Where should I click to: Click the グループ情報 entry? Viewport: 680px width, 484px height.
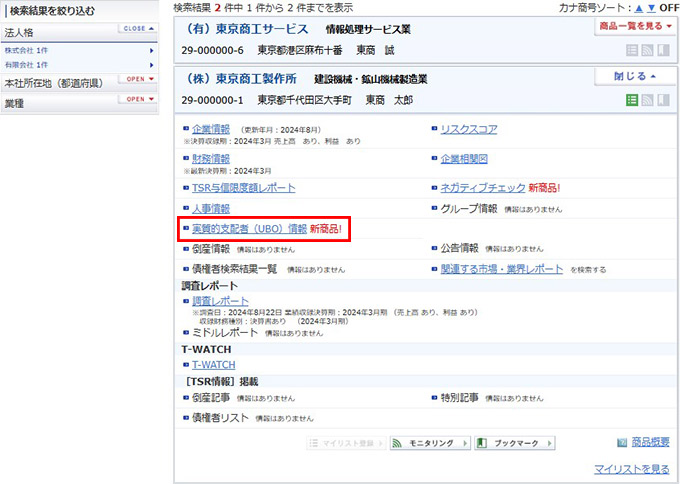469,209
